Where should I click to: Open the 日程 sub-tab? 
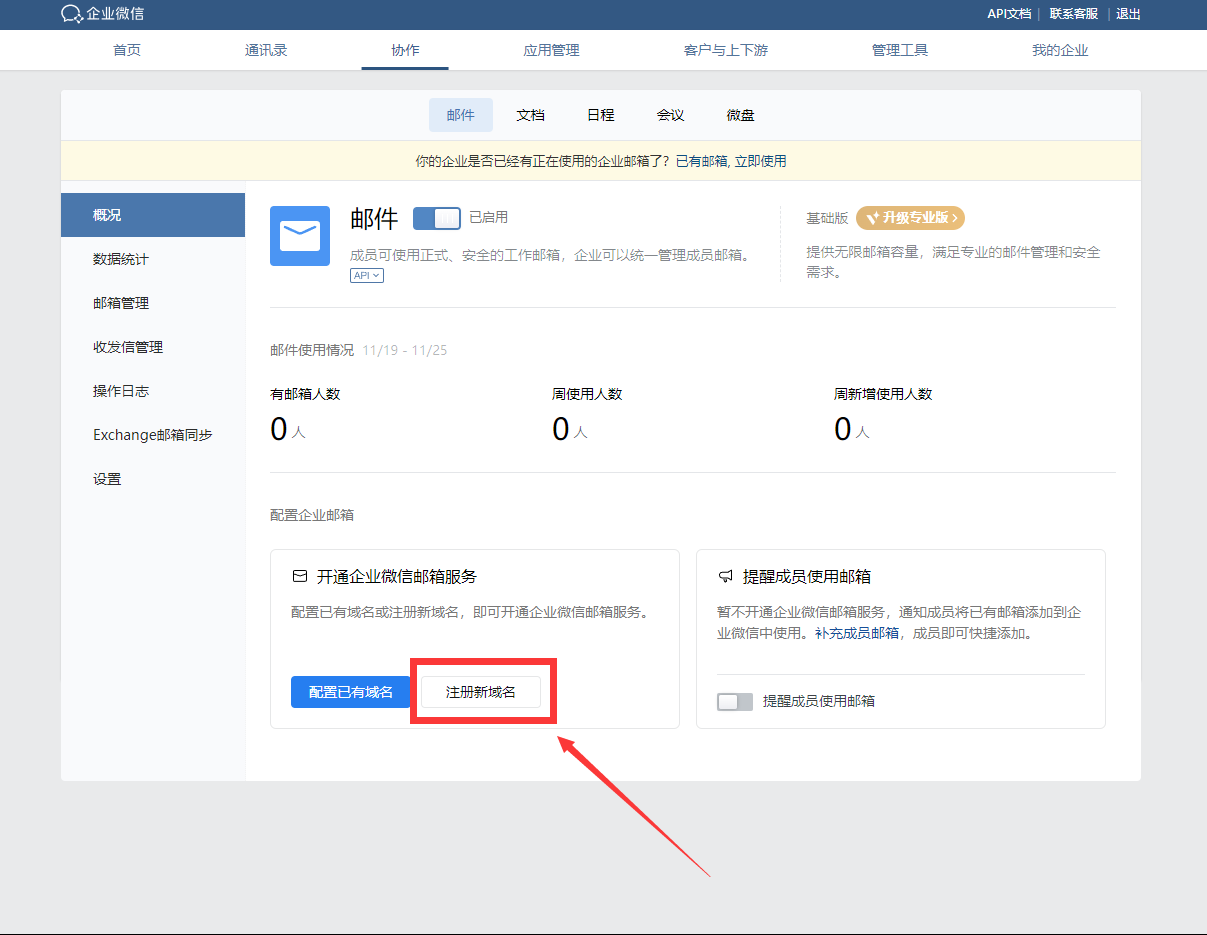(x=600, y=115)
